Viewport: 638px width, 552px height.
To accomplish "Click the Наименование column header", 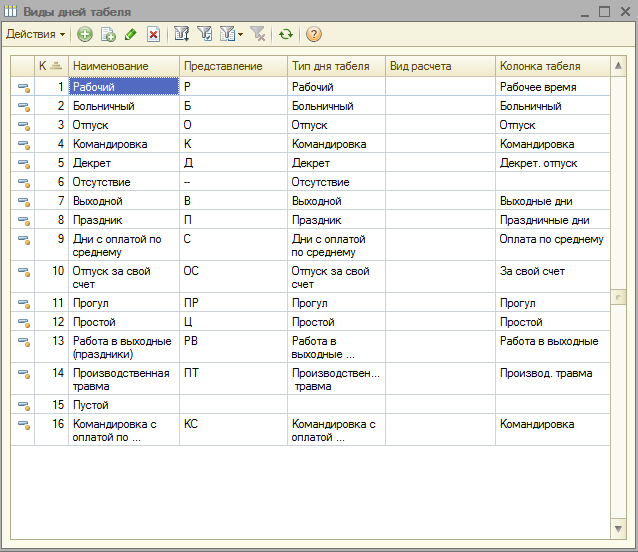I will pos(124,66).
